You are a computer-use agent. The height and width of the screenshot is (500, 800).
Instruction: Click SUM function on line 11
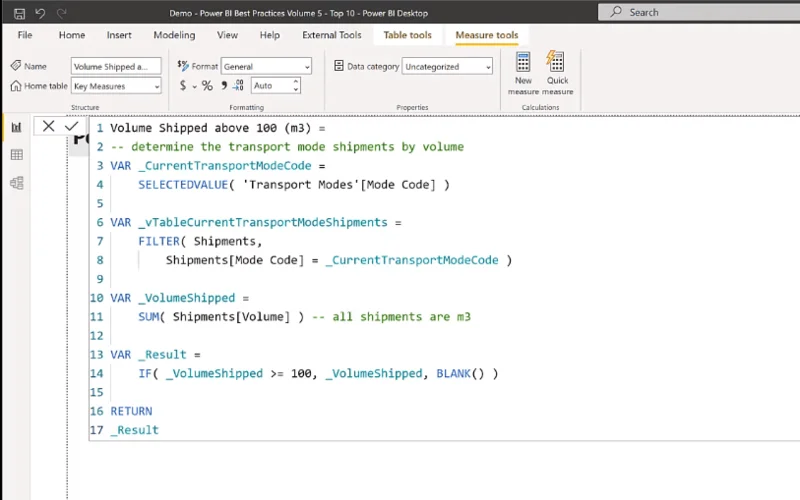tap(148, 316)
